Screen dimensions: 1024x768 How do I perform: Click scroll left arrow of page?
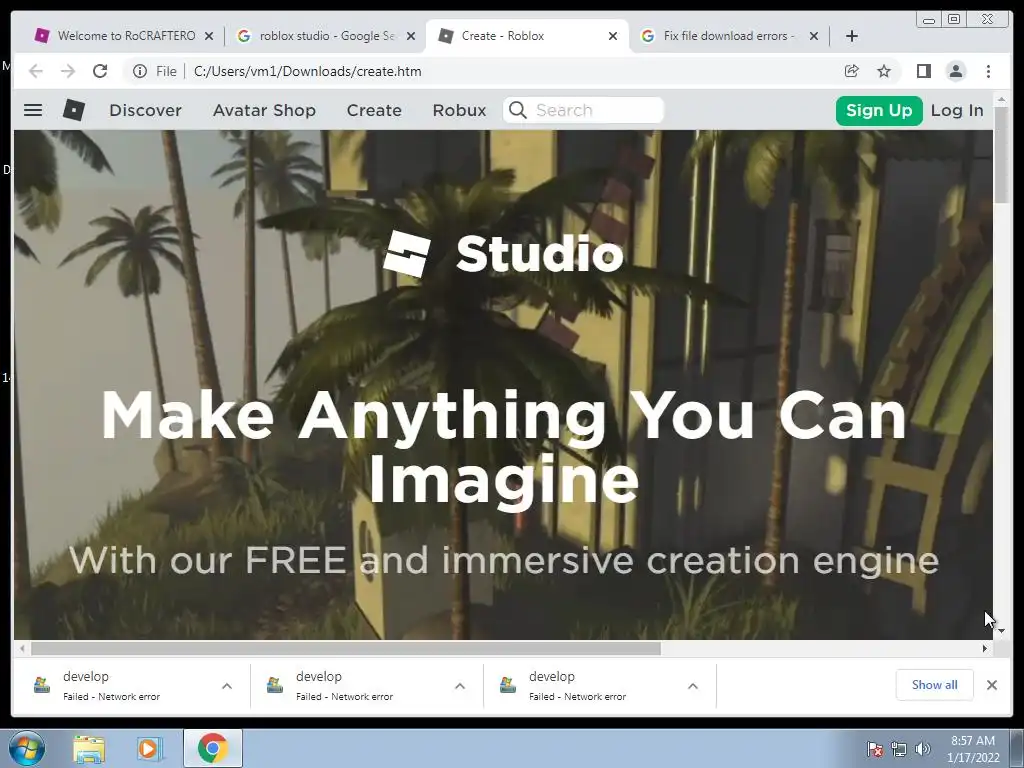22,648
